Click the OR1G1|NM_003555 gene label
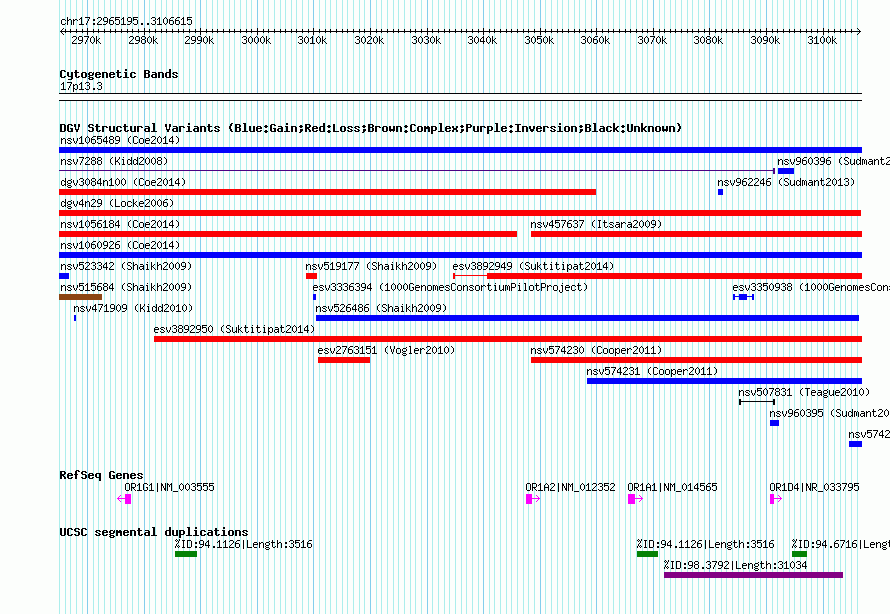The height and width of the screenshot is (614, 890). pyautogui.click(x=169, y=487)
